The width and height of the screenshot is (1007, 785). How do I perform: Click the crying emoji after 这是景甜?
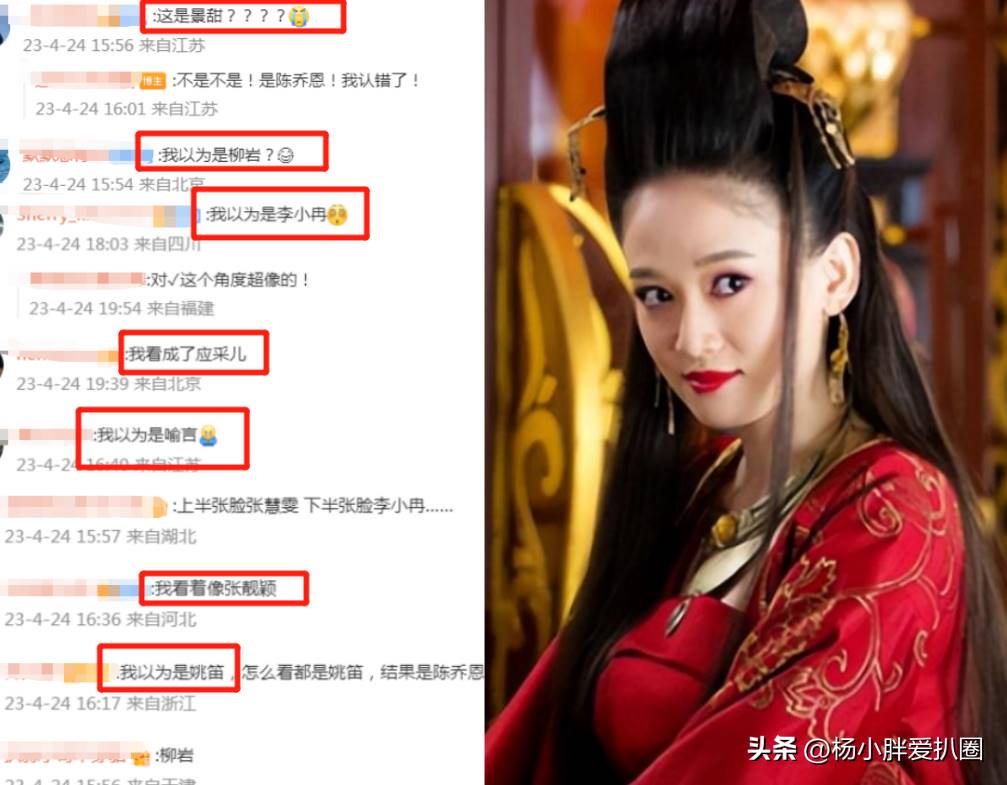[x=299, y=17]
